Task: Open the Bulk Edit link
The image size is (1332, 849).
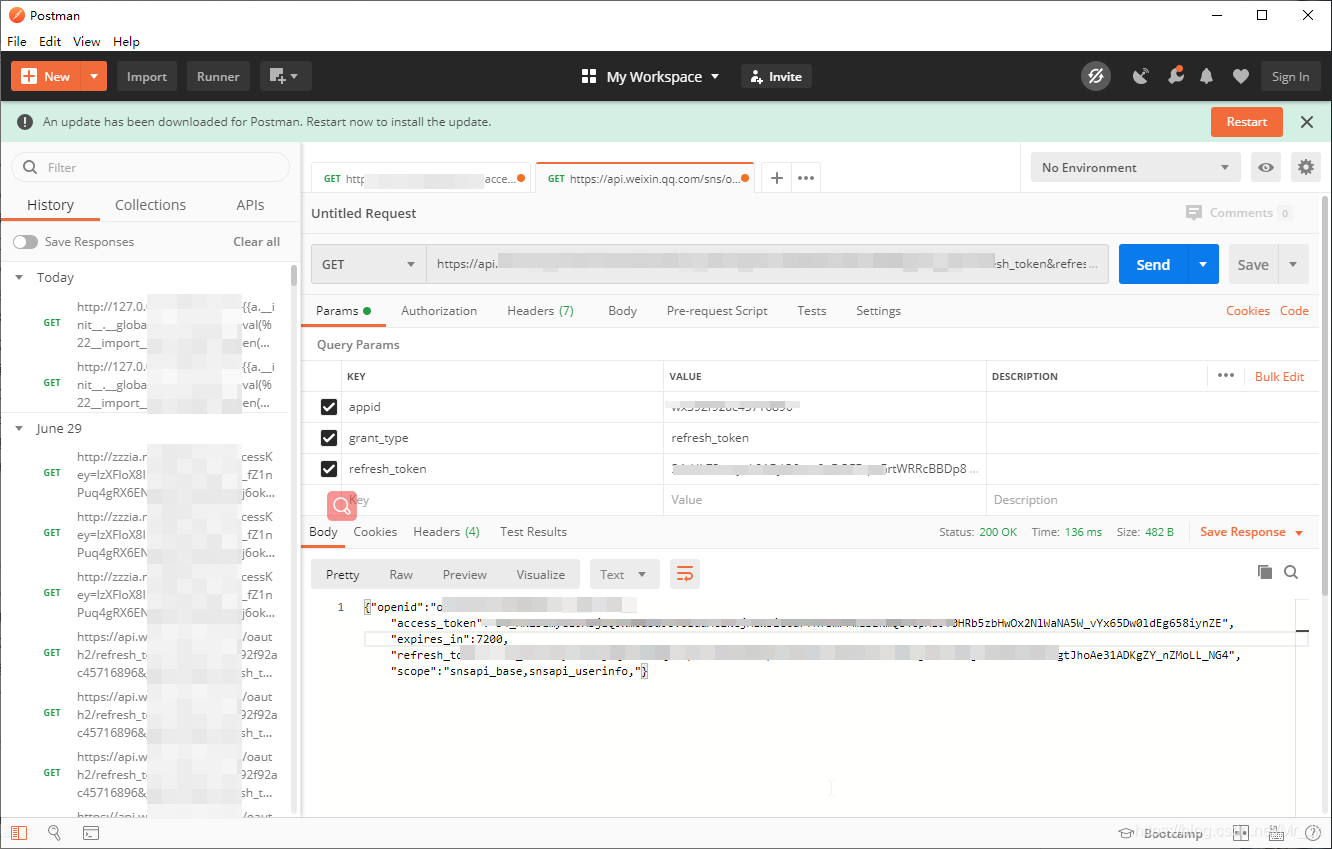Action: pyautogui.click(x=1279, y=377)
